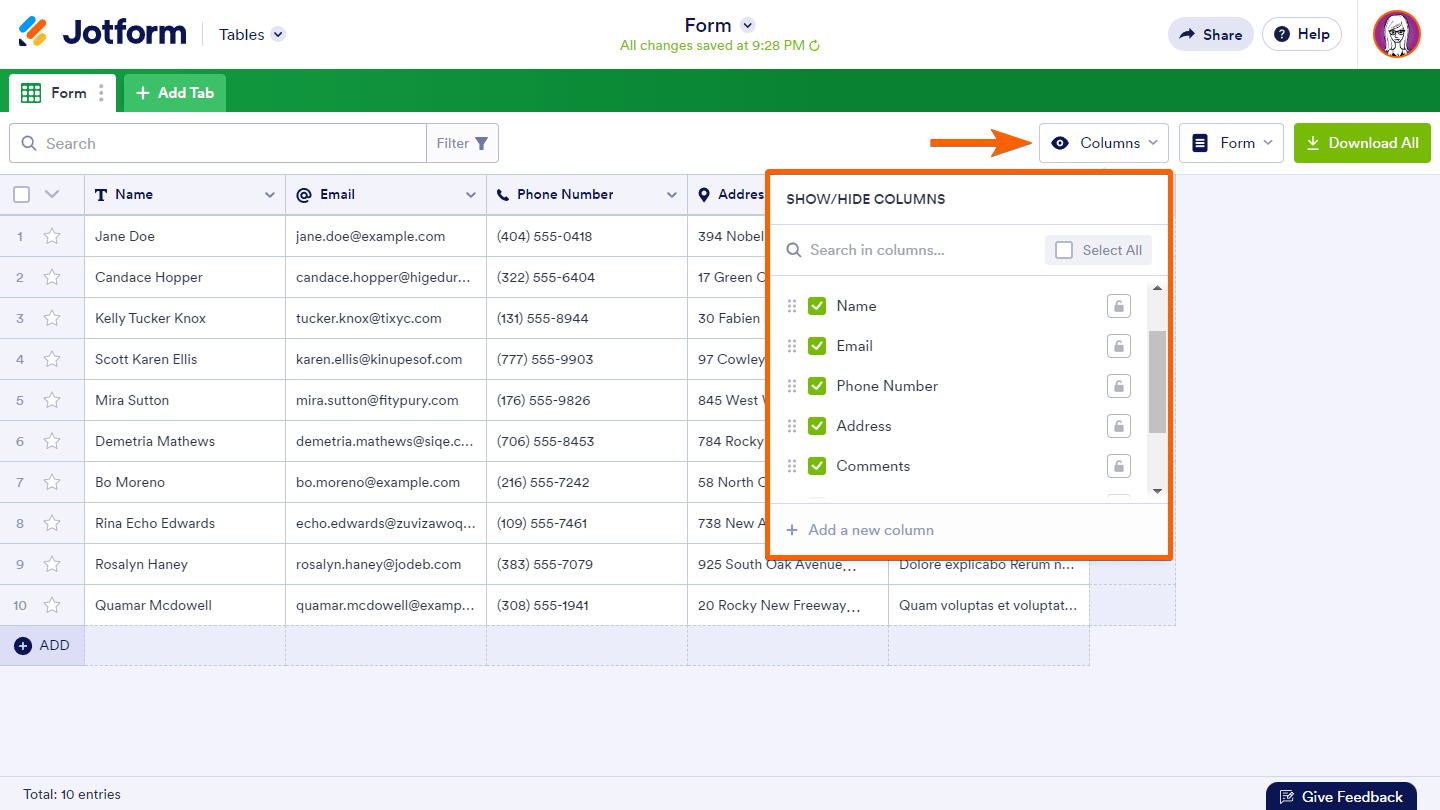This screenshot has width=1440, height=810.
Task: Click the Filter funnel button
Action: point(463,143)
